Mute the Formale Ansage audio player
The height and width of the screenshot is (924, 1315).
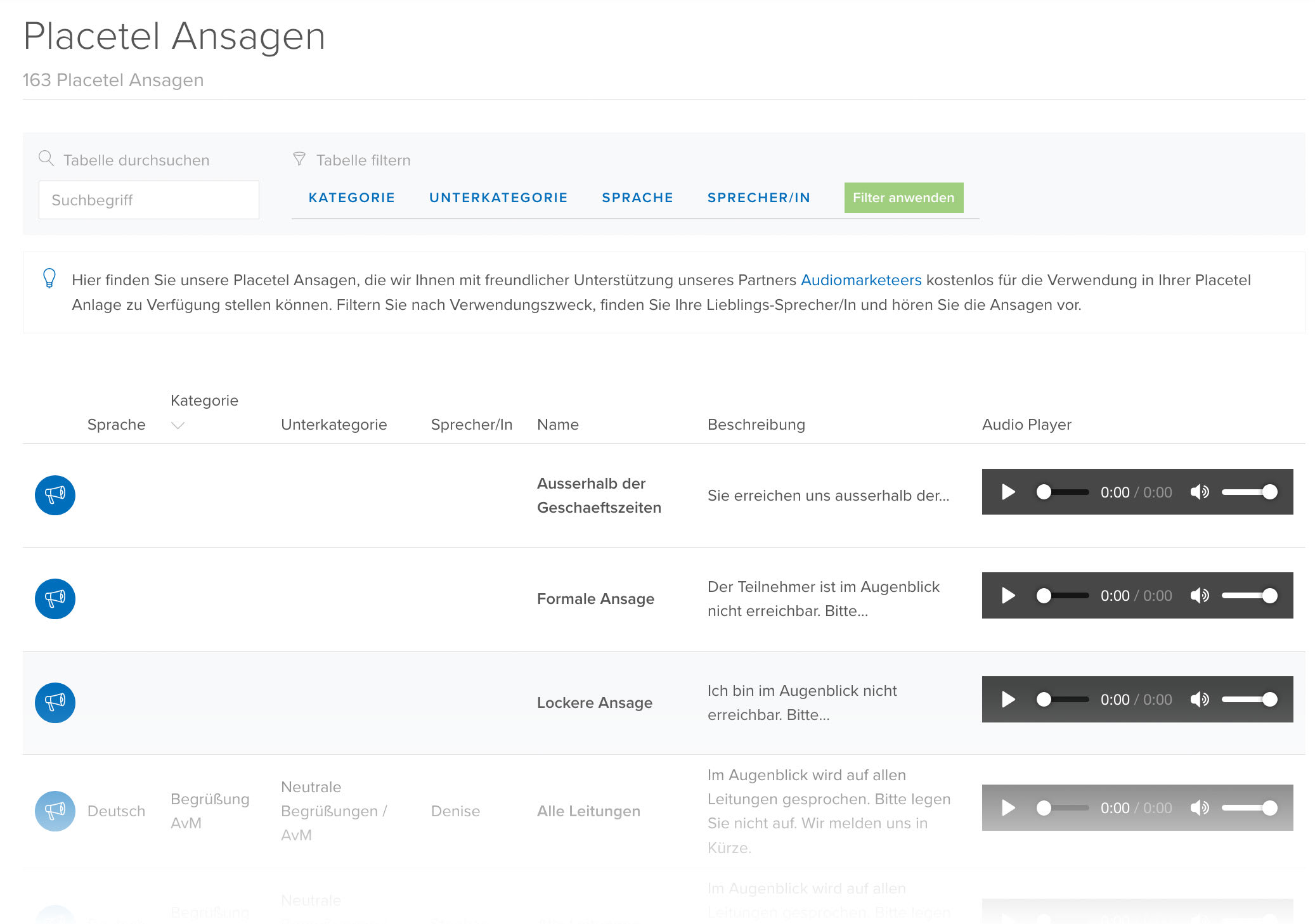pos(1199,595)
